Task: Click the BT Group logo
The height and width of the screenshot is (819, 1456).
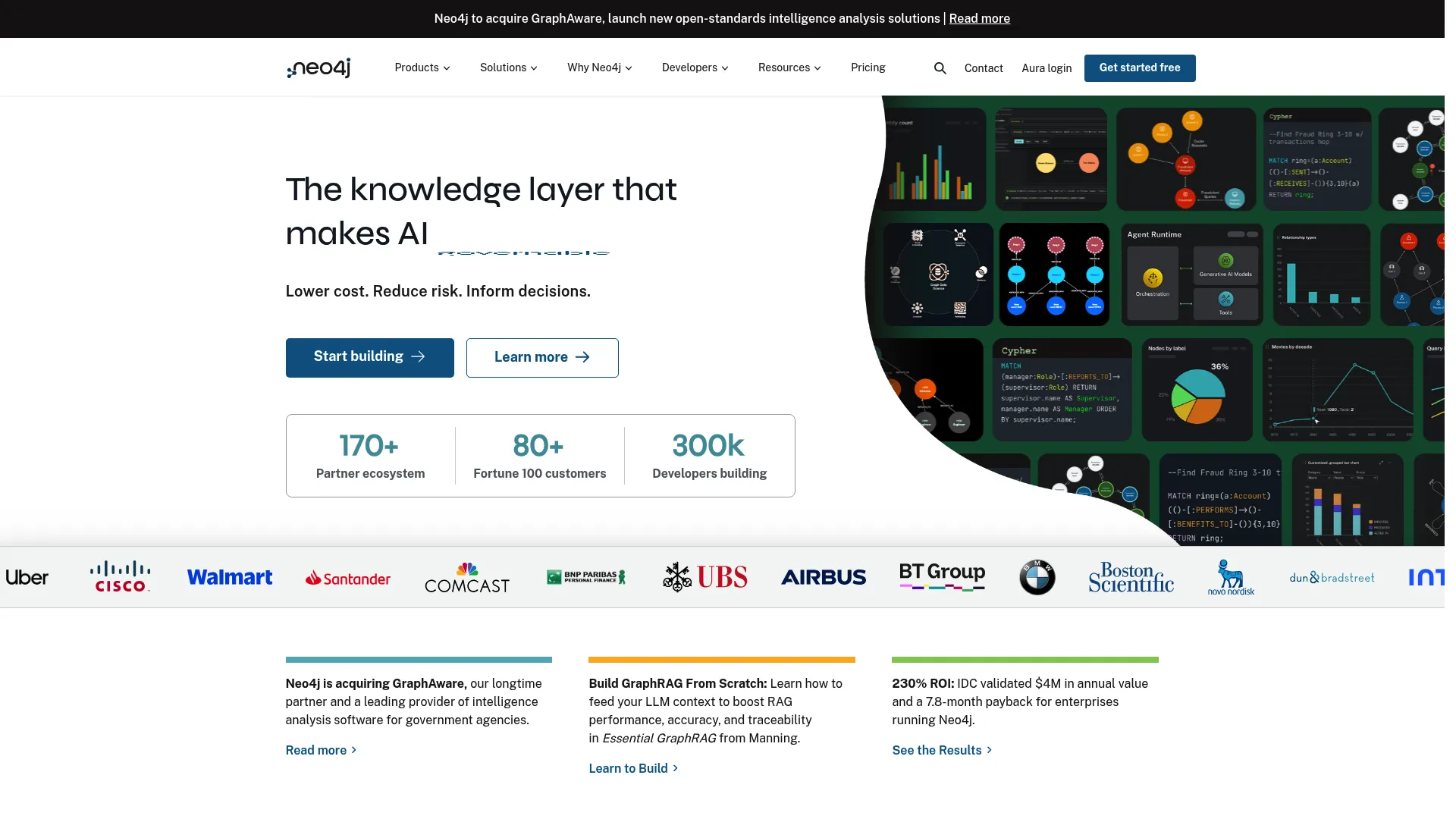Action: coord(942,577)
